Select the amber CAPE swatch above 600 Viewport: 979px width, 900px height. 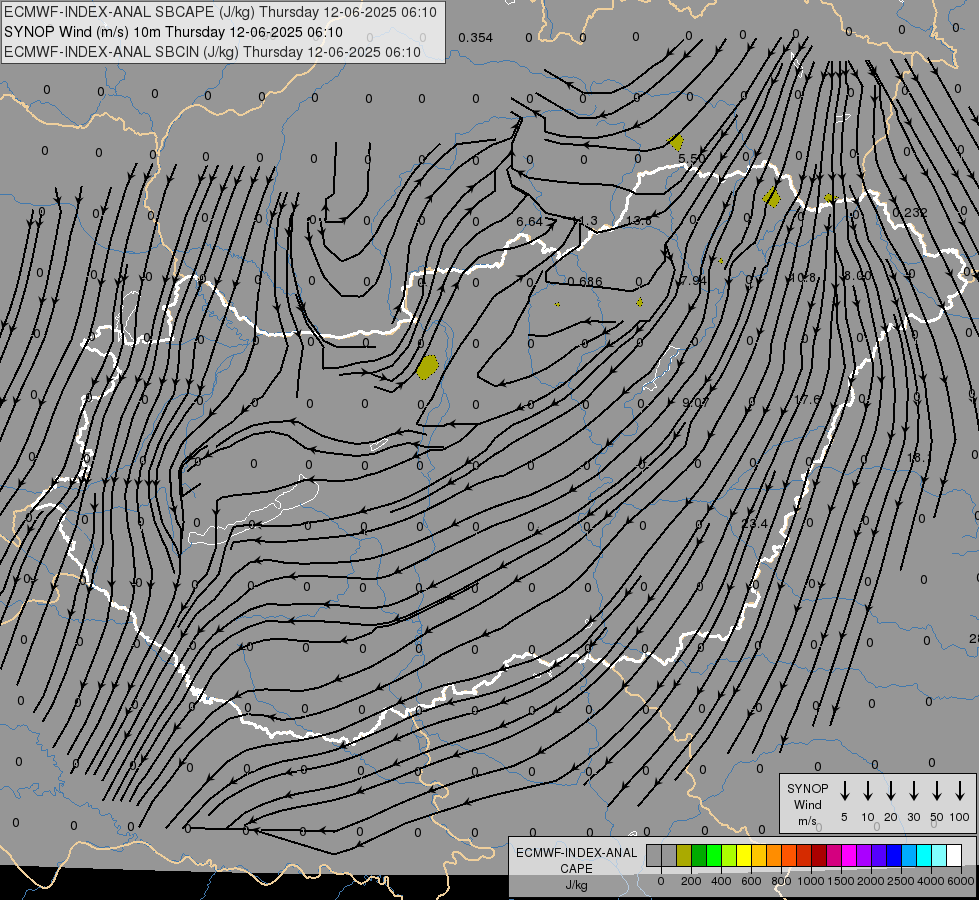pos(759,855)
